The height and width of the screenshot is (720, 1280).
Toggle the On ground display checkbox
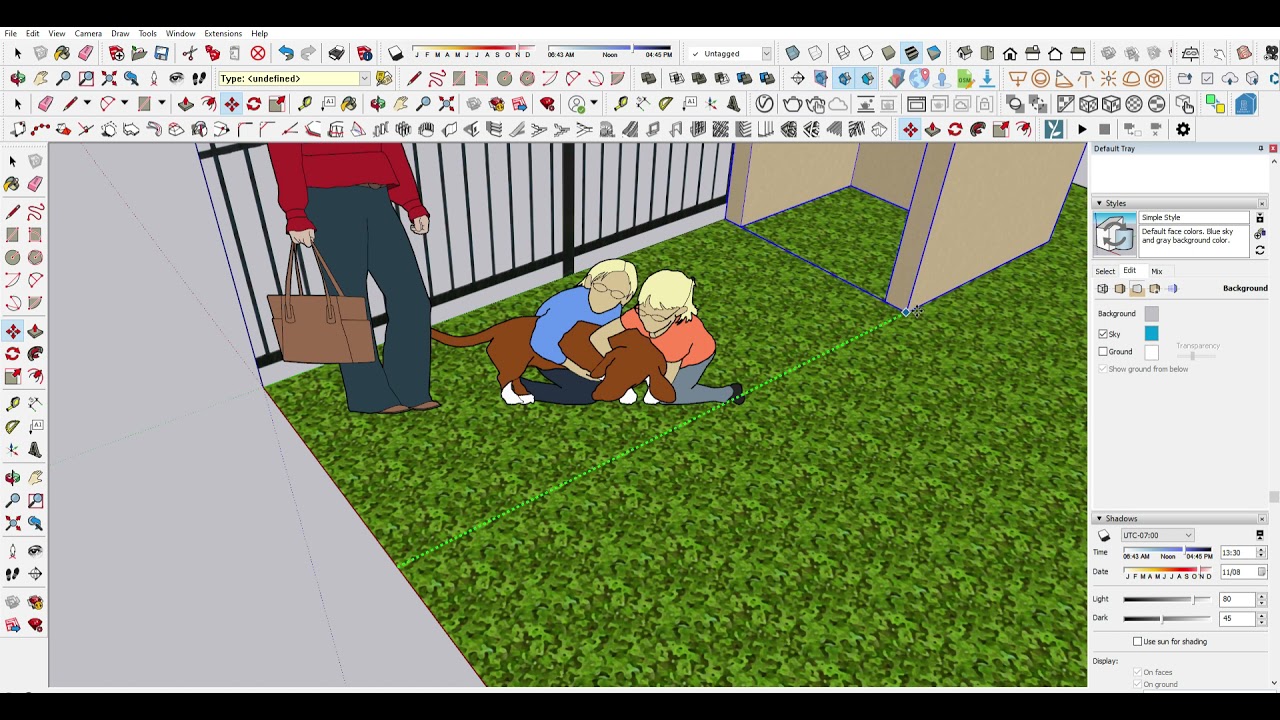pos(1138,684)
